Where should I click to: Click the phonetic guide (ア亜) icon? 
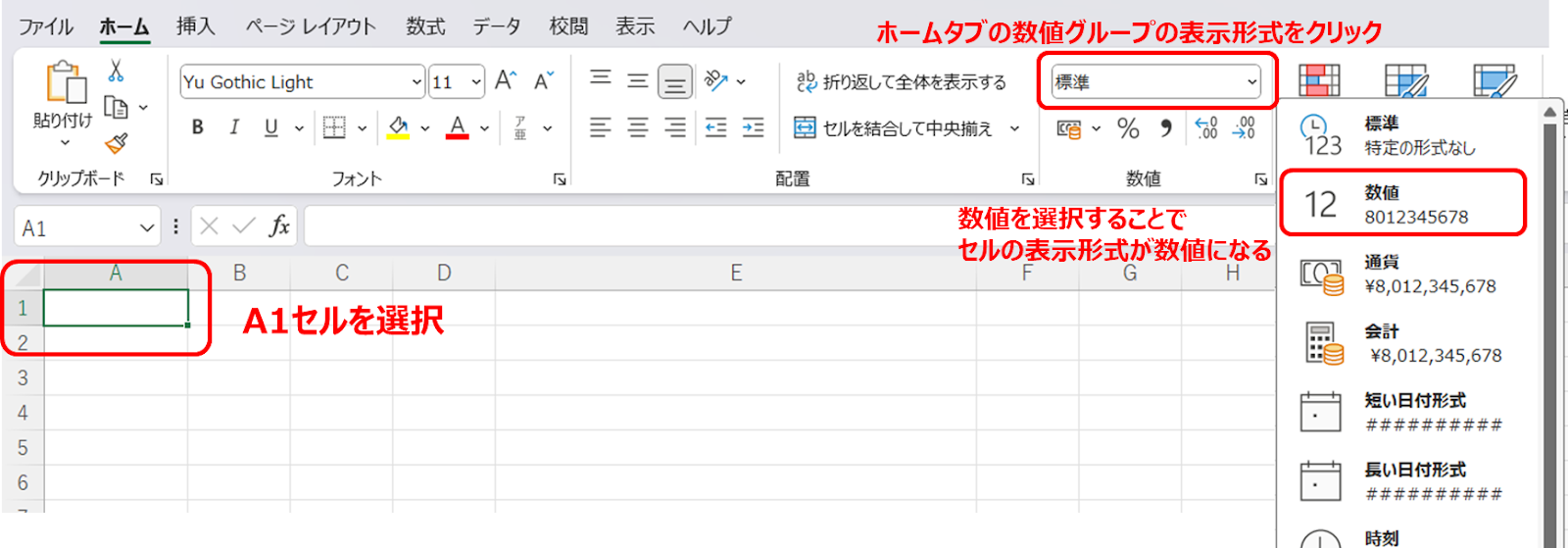(520, 127)
